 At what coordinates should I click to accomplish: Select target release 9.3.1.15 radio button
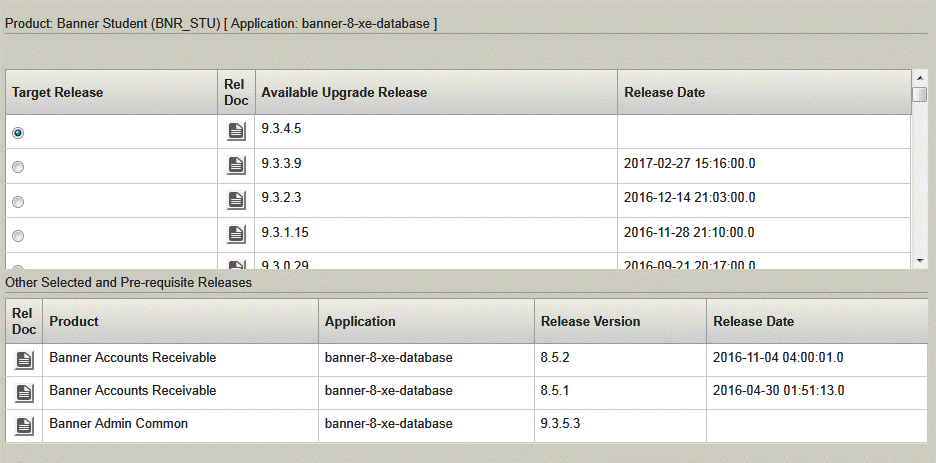(18, 236)
